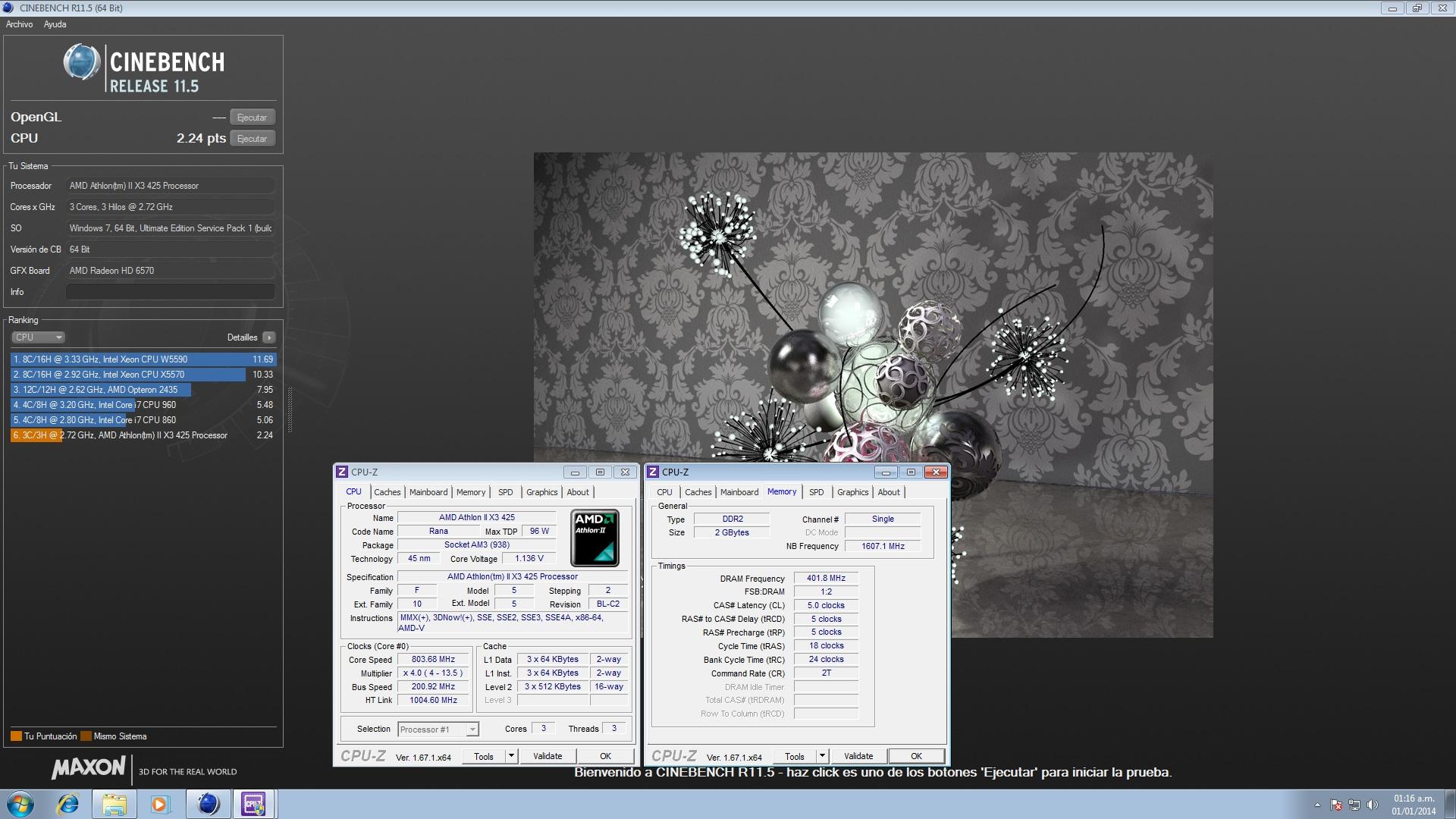Switch to Mainboard tab in left CPU-Z

pos(428,492)
